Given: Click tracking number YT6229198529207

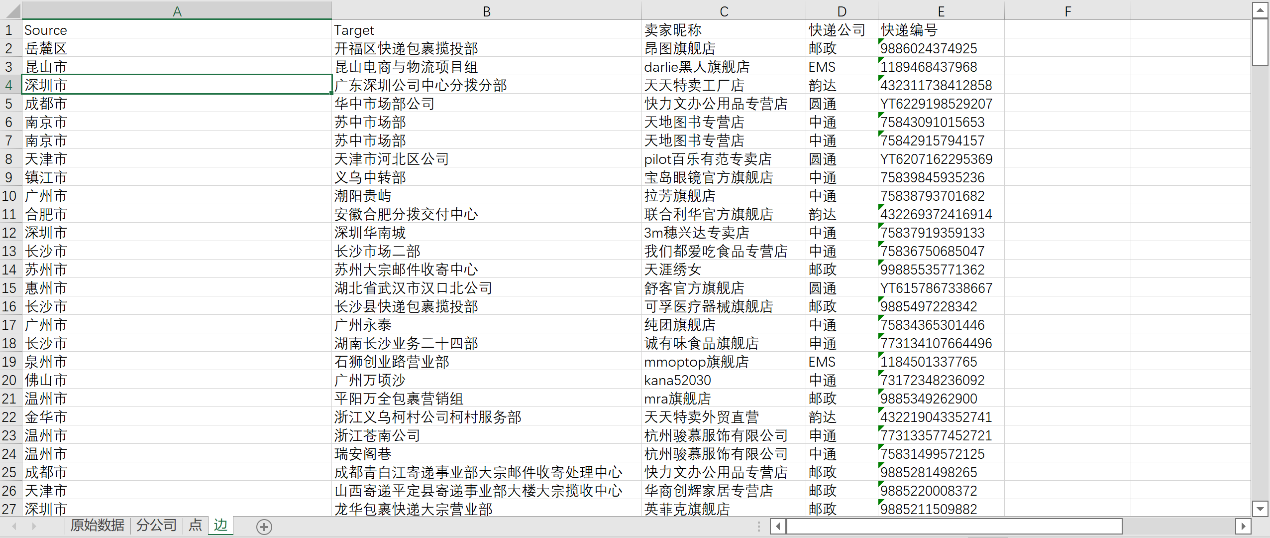Looking at the screenshot, I should 941,104.
